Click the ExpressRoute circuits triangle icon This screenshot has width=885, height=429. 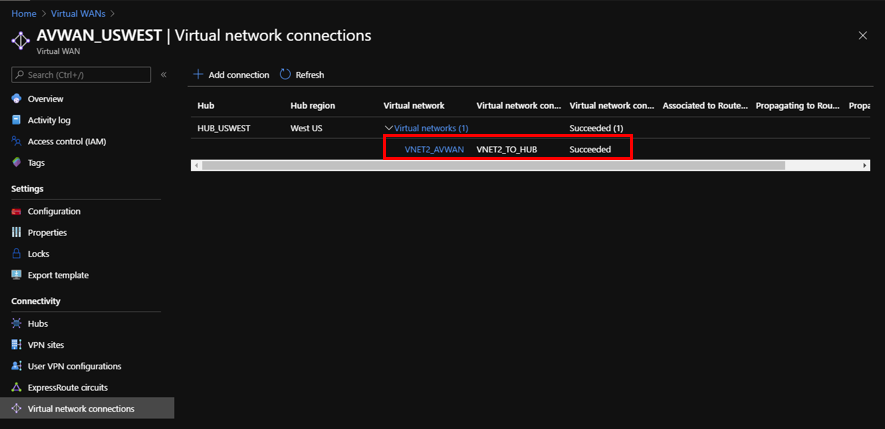[x=16, y=388]
